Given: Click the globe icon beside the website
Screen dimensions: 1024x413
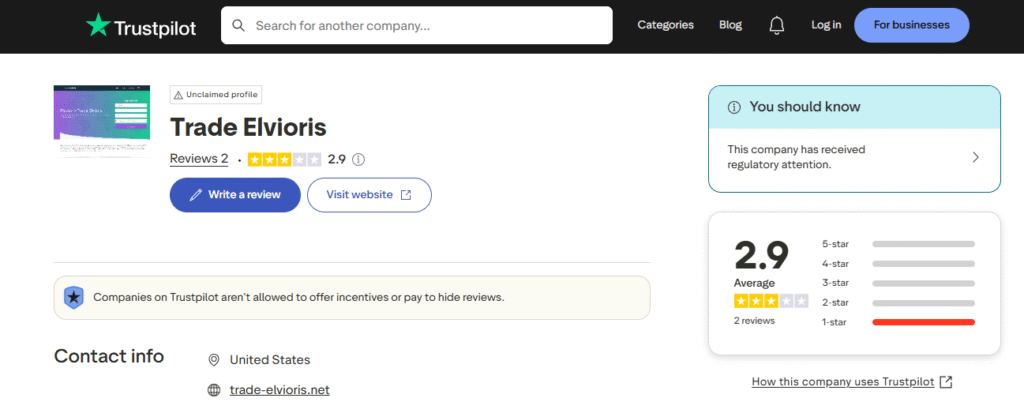Looking at the screenshot, I should point(213,390).
